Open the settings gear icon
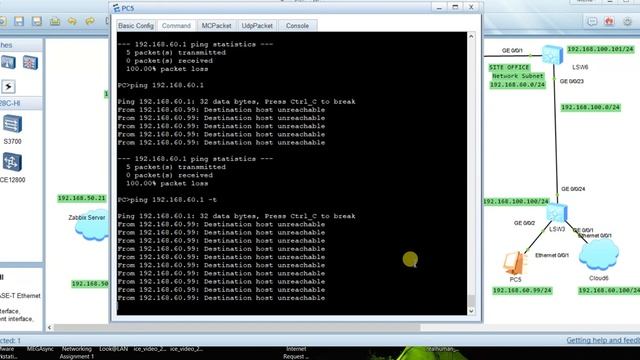The width and height of the screenshot is (640, 360). click(627, 21)
